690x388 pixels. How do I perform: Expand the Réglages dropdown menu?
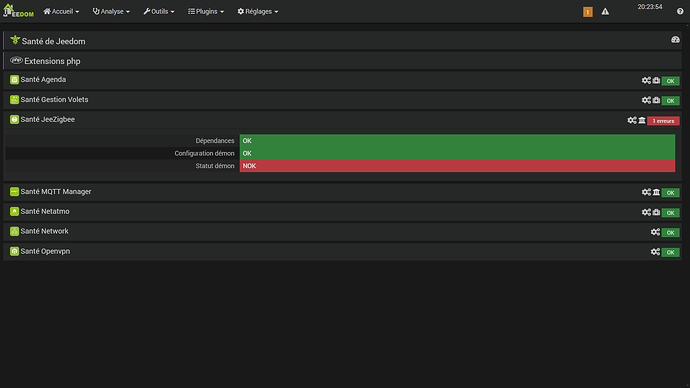258,11
